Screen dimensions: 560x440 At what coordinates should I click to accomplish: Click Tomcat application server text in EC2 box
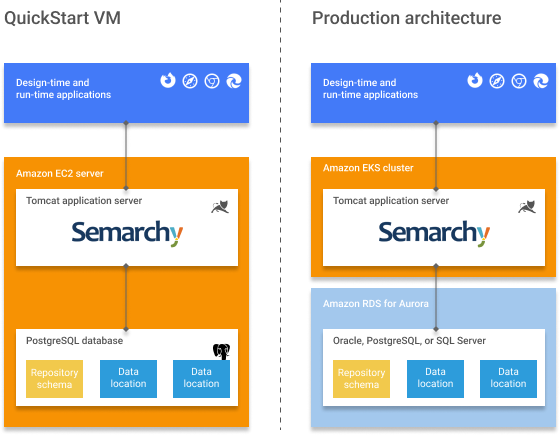click(84, 201)
